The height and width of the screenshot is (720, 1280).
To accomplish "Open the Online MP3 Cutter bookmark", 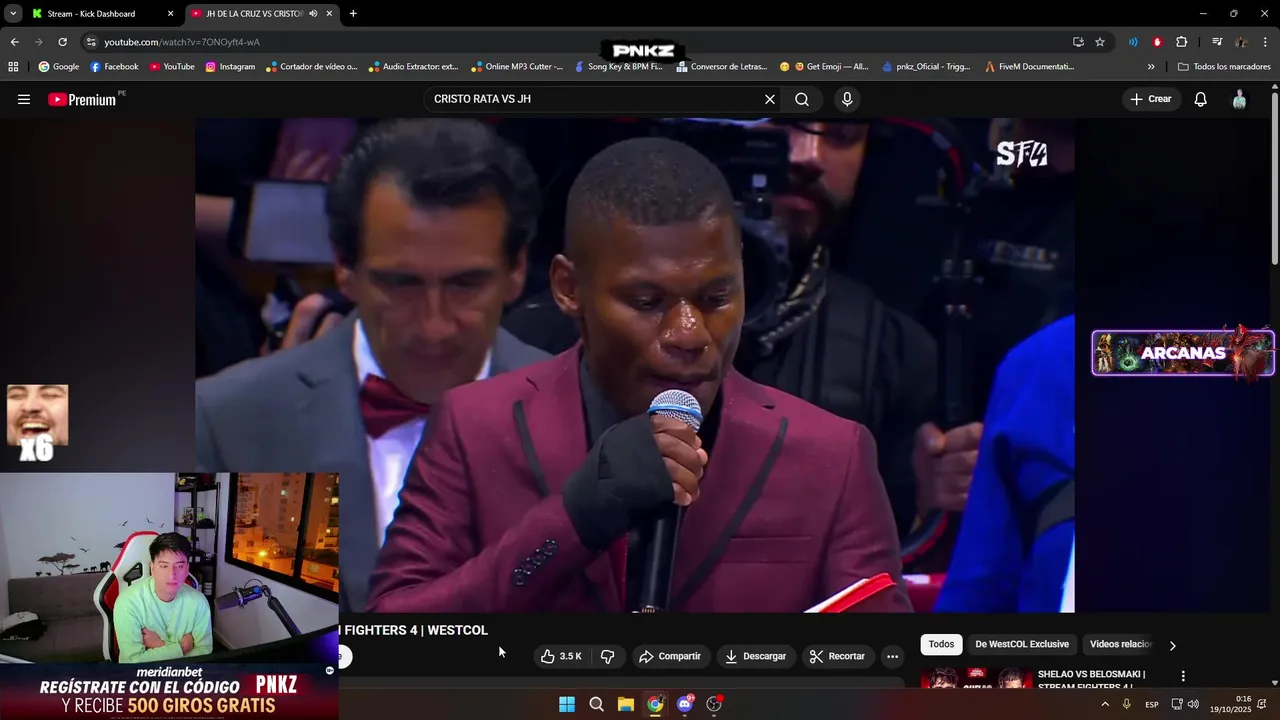I will [516, 67].
